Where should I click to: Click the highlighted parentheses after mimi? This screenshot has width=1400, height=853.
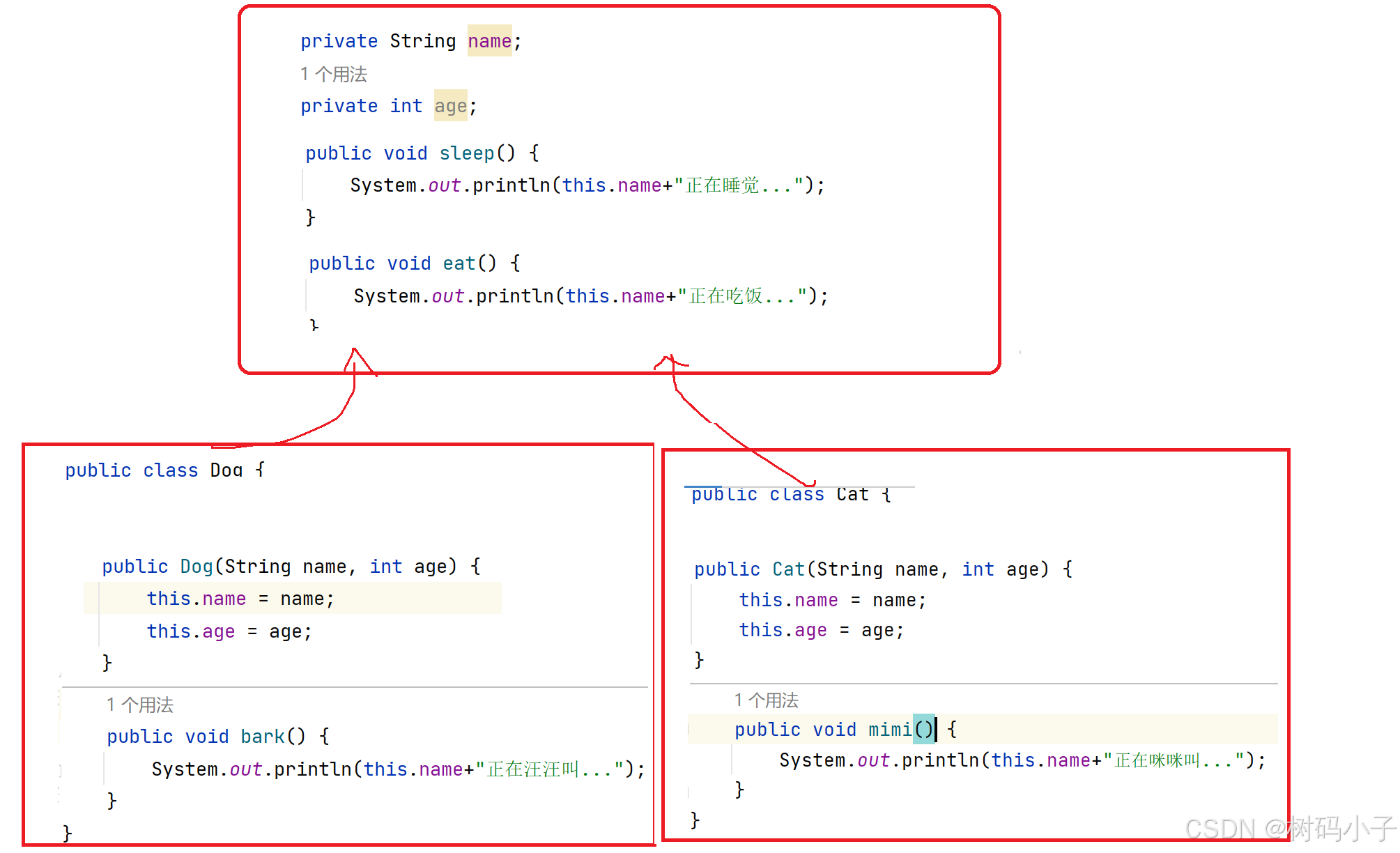click(924, 730)
